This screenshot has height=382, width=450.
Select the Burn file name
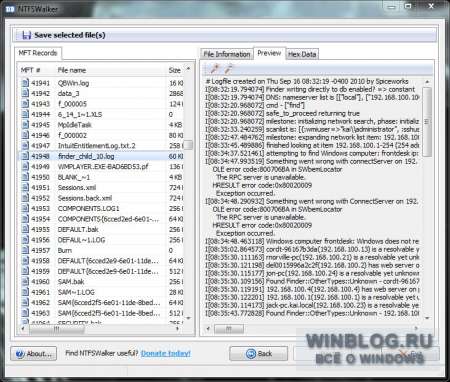point(65,250)
